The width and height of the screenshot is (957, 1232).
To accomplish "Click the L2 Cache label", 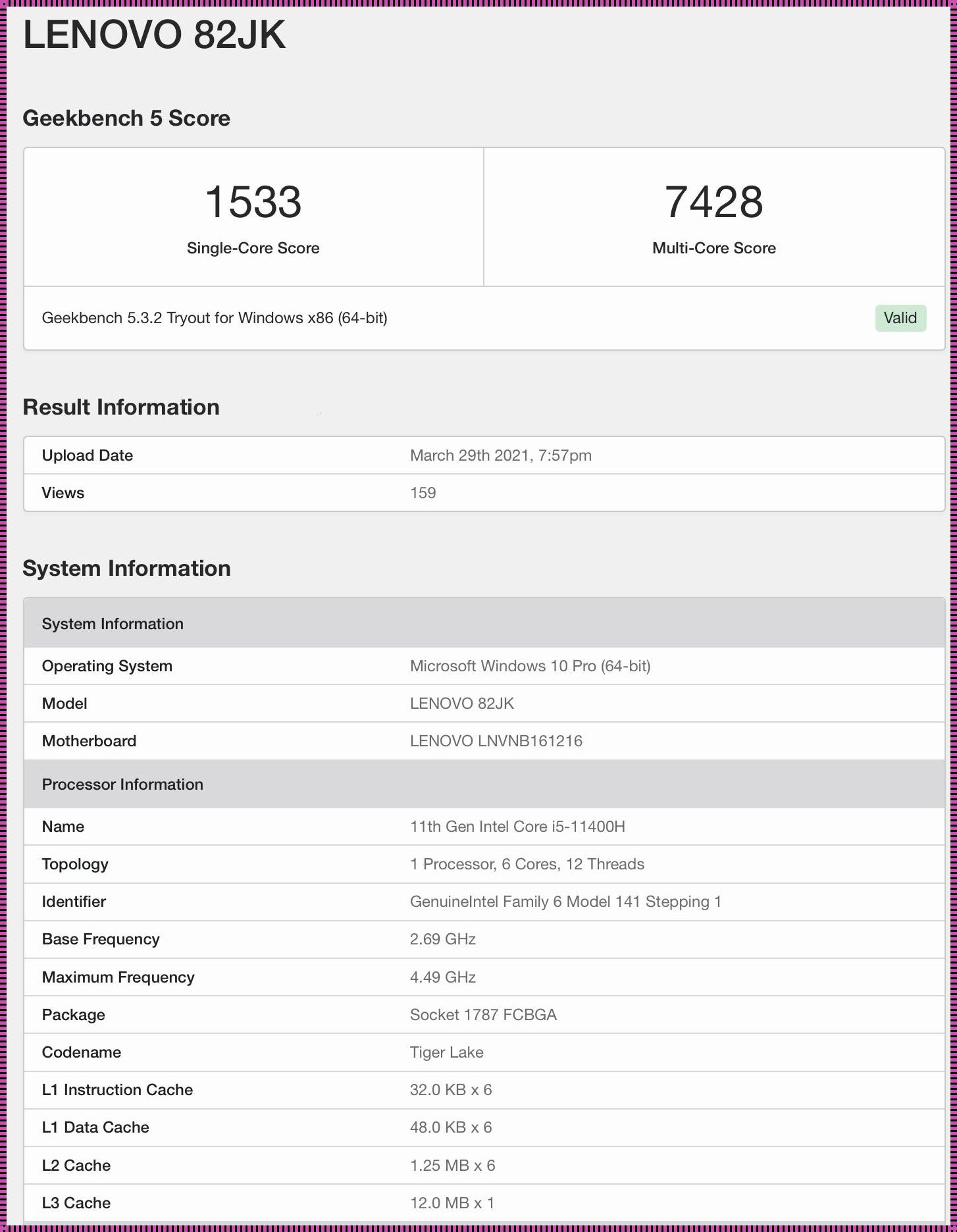I will tap(76, 1166).
